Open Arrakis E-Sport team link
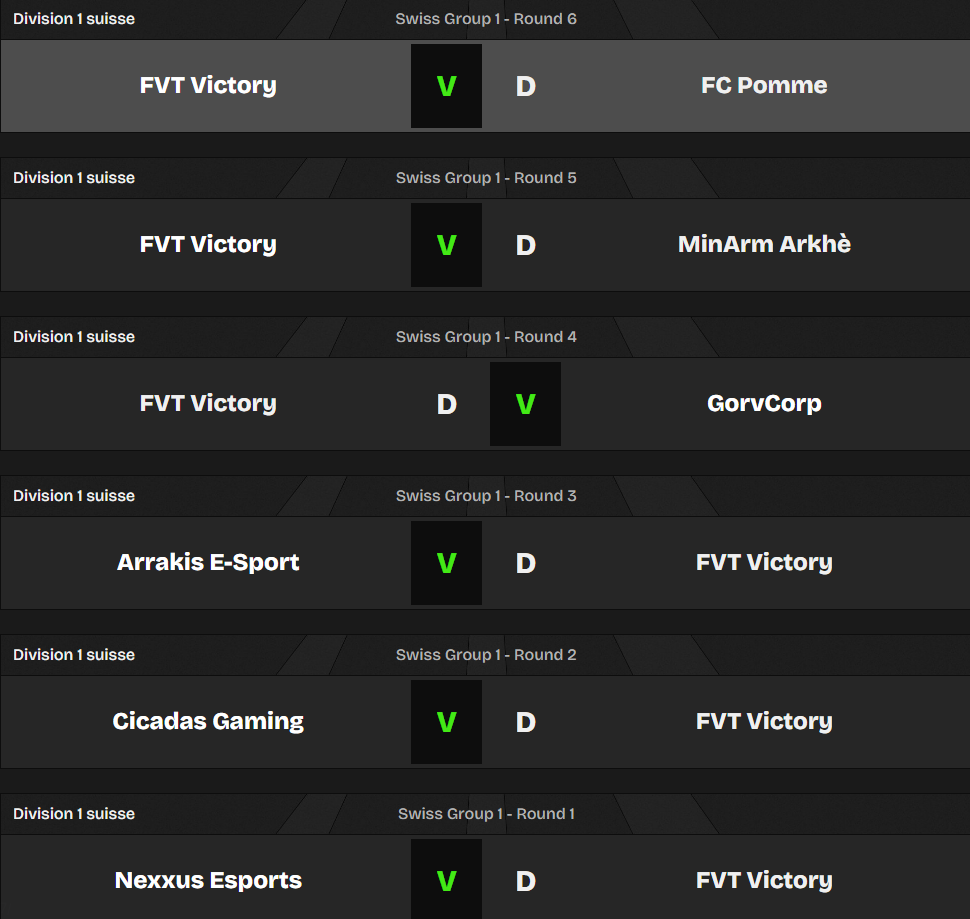Image resolution: width=970 pixels, height=919 pixels. 208,562
